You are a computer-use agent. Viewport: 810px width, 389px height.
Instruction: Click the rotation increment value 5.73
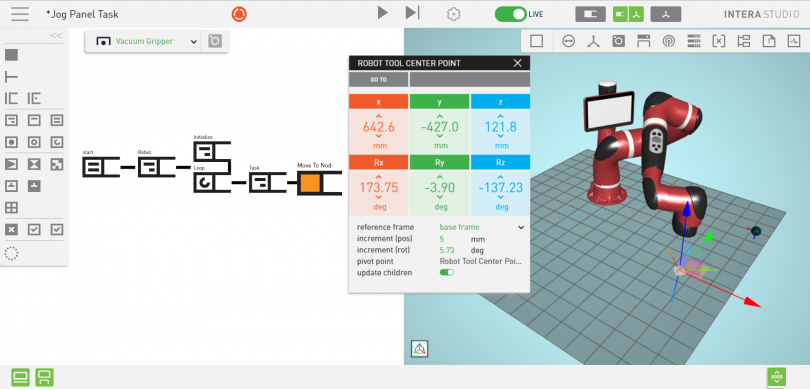pyautogui.click(x=447, y=250)
